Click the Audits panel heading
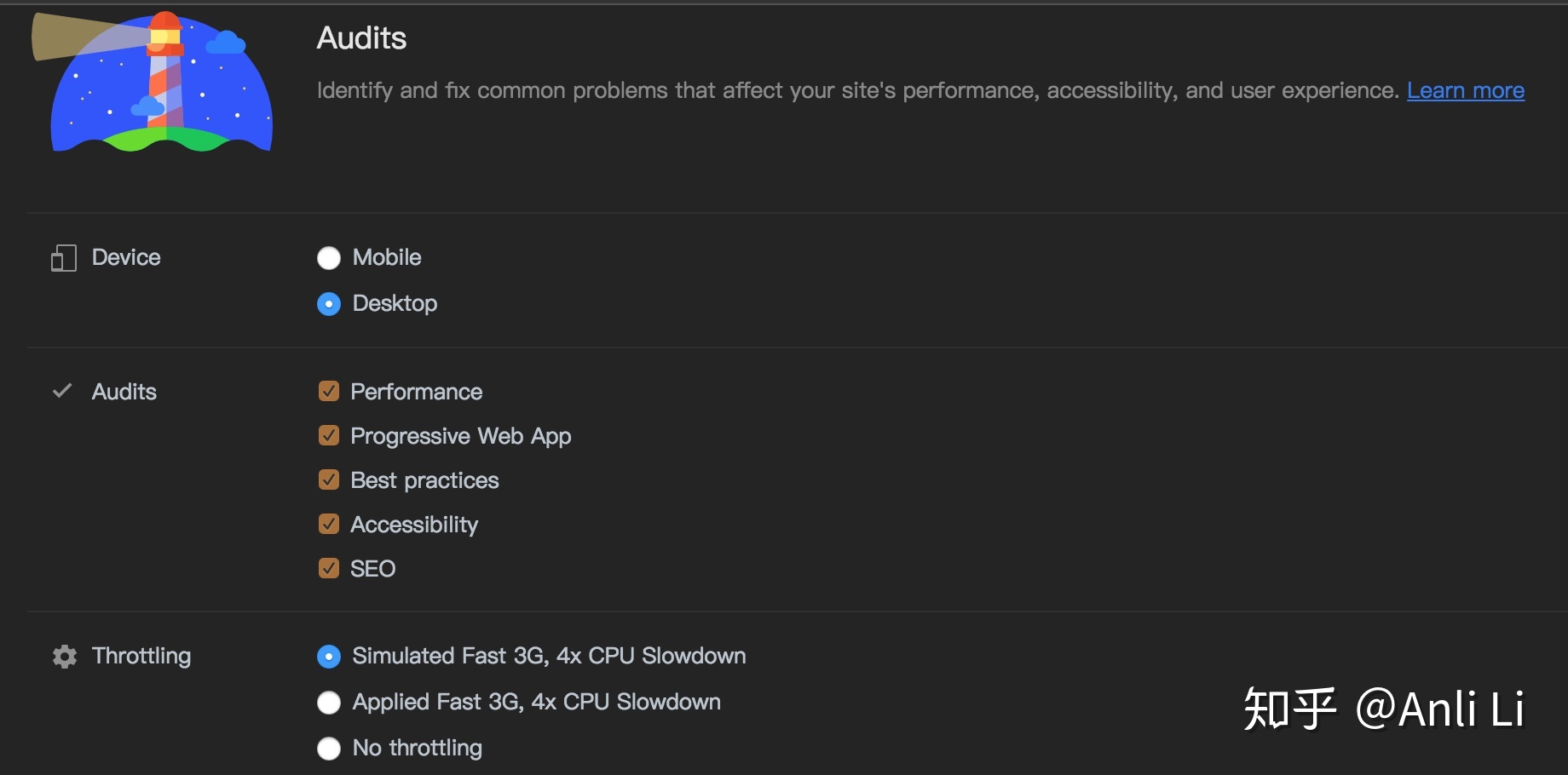Viewport: 1568px width, 775px height. click(361, 38)
